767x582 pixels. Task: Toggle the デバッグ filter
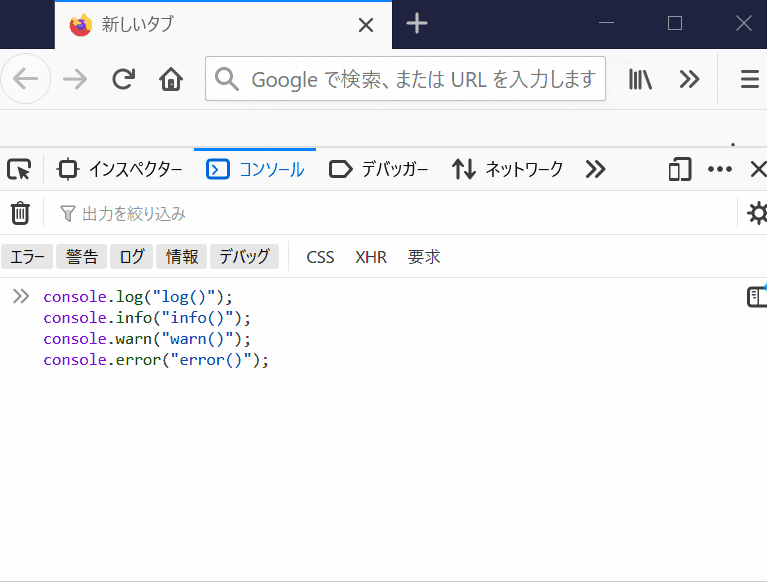click(x=244, y=256)
